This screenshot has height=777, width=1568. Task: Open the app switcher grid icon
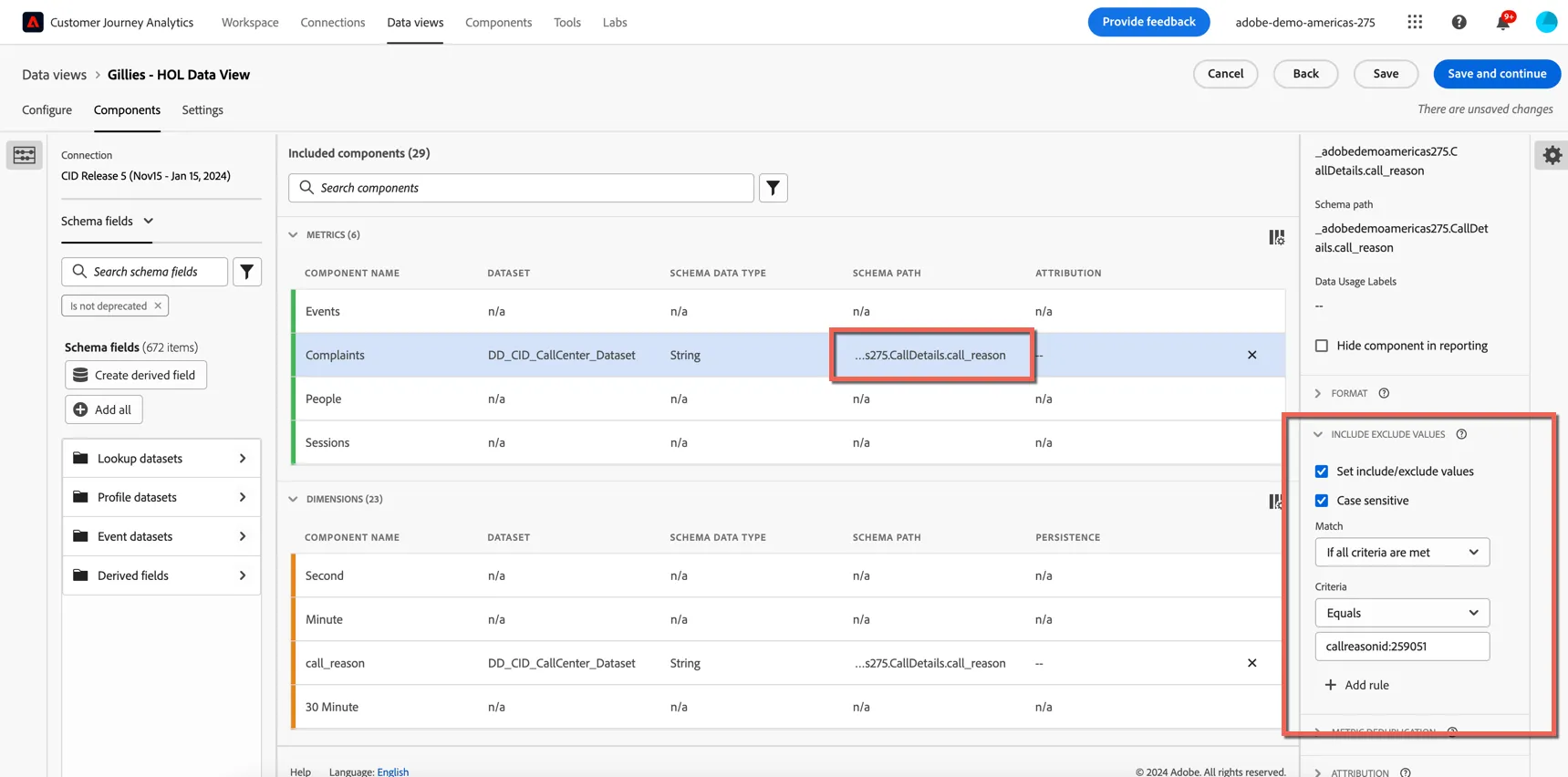[1415, 22]
